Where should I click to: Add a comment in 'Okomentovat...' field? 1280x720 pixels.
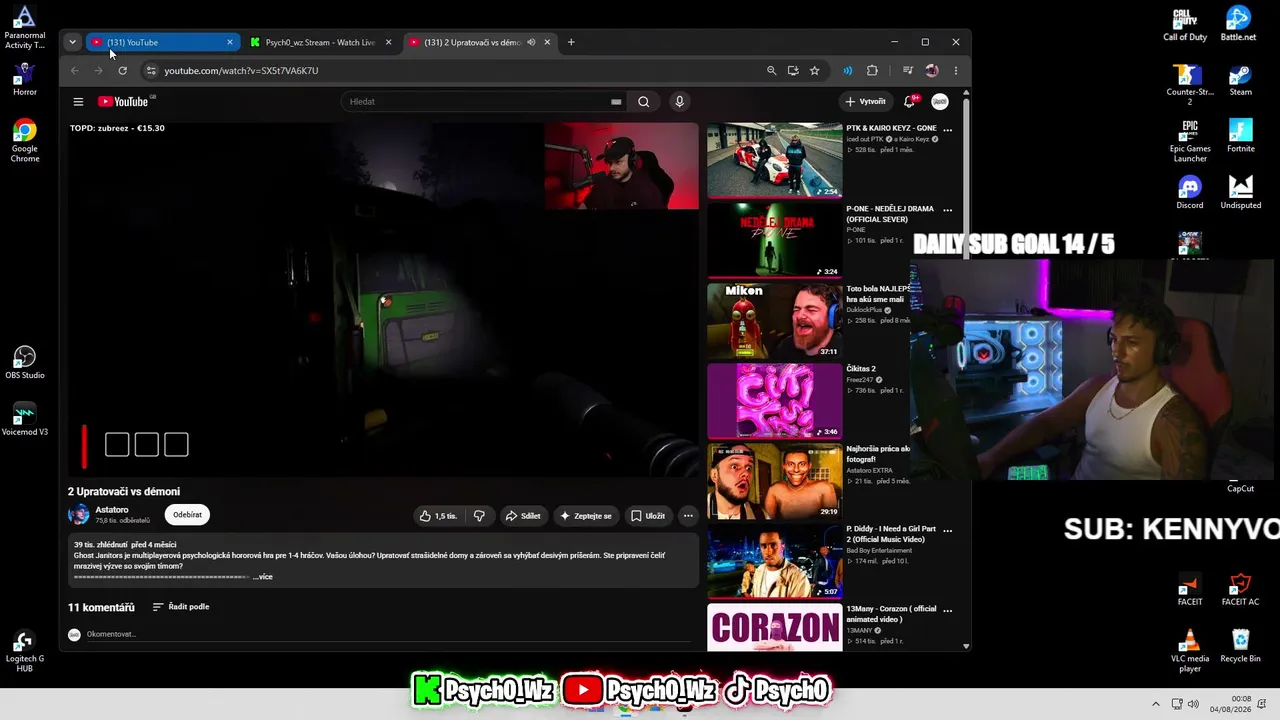[388, 634]
